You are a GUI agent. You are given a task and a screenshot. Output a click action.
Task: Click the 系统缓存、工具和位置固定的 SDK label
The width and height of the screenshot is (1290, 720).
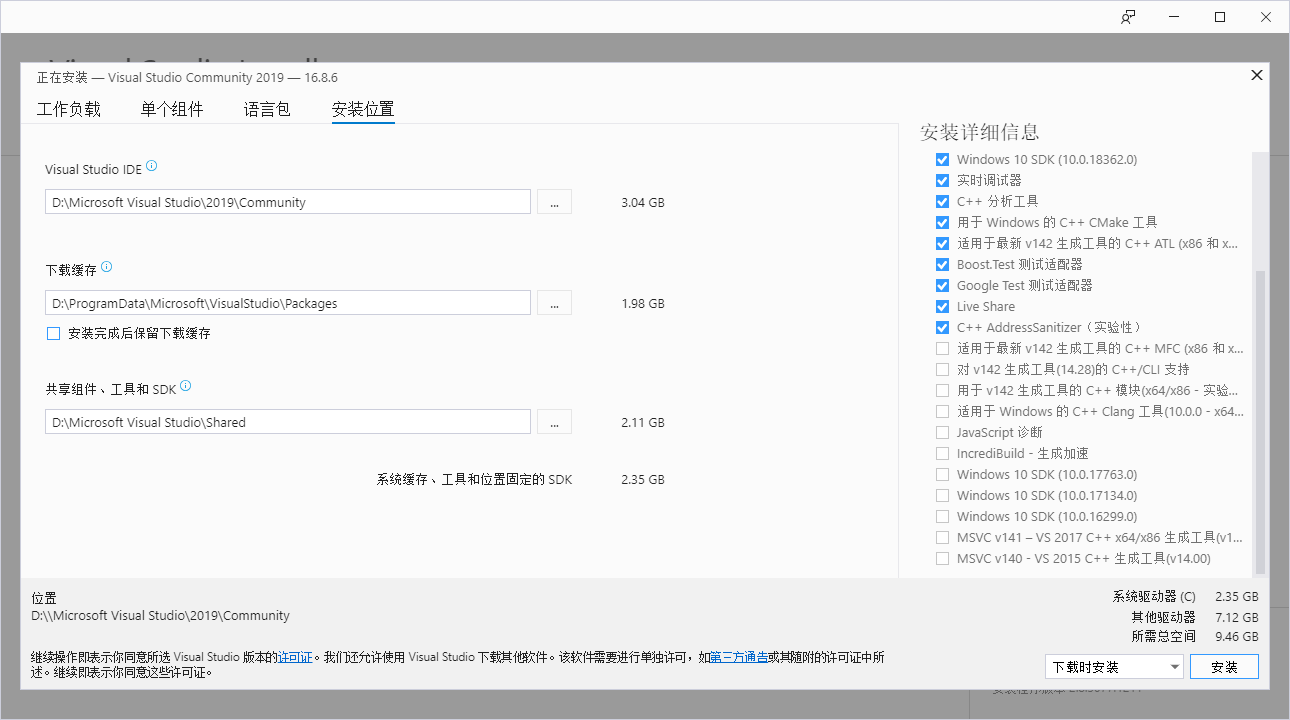pyautogui.click(x=474, y=480)
